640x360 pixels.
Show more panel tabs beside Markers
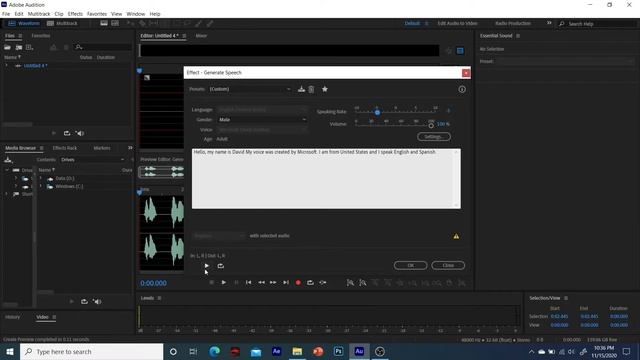(x=130, y=148)
